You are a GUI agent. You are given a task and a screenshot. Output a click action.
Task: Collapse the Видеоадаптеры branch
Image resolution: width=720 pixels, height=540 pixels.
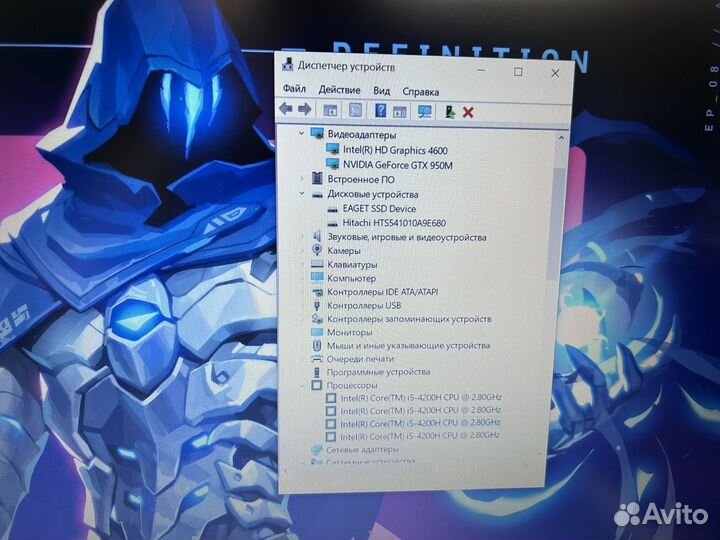click(x=301, y=133)
